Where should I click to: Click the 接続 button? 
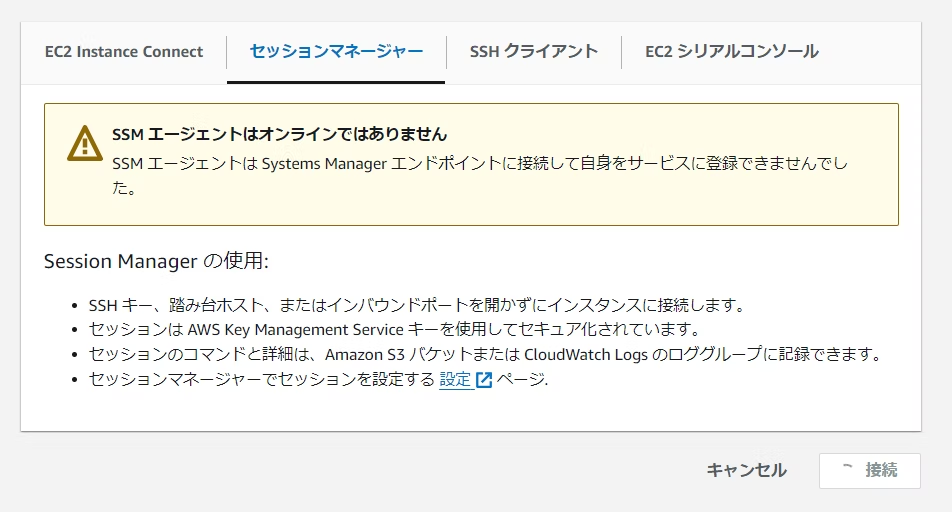869,470
